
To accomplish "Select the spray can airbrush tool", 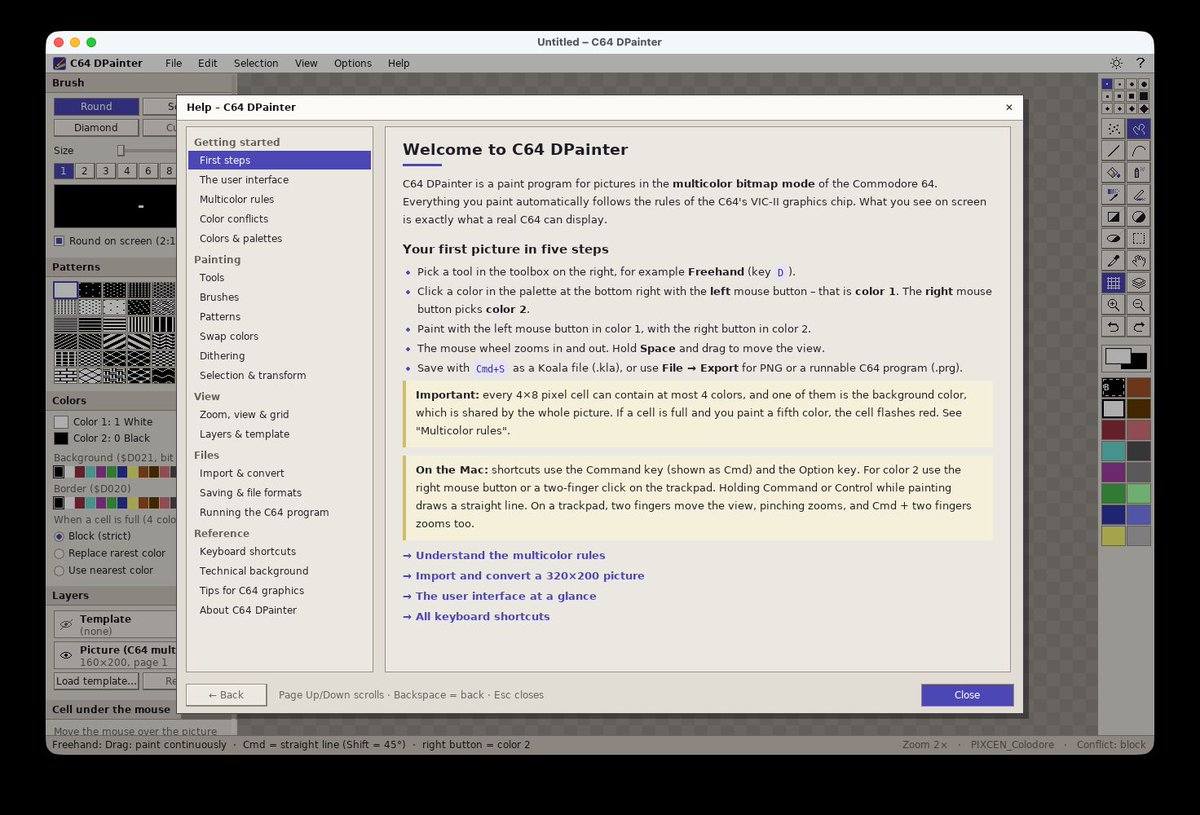I will 1138,173.
